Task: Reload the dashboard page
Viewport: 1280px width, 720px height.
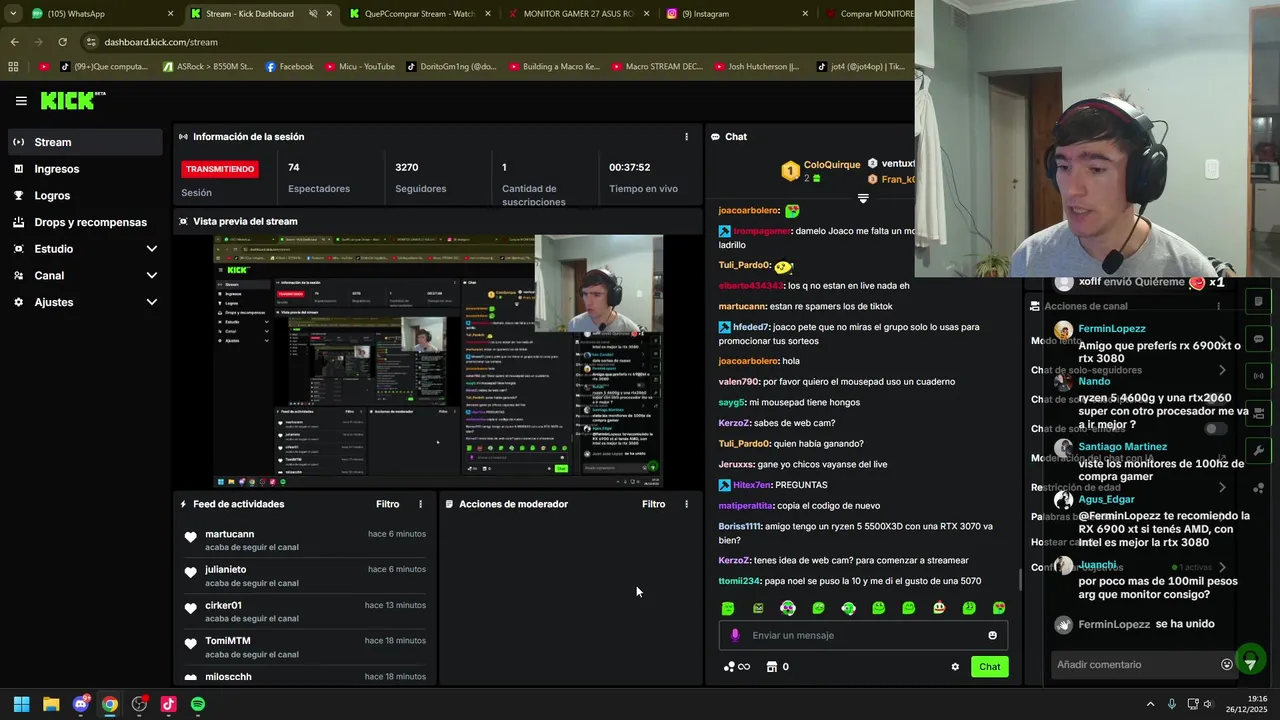Action: coord(62,42)
